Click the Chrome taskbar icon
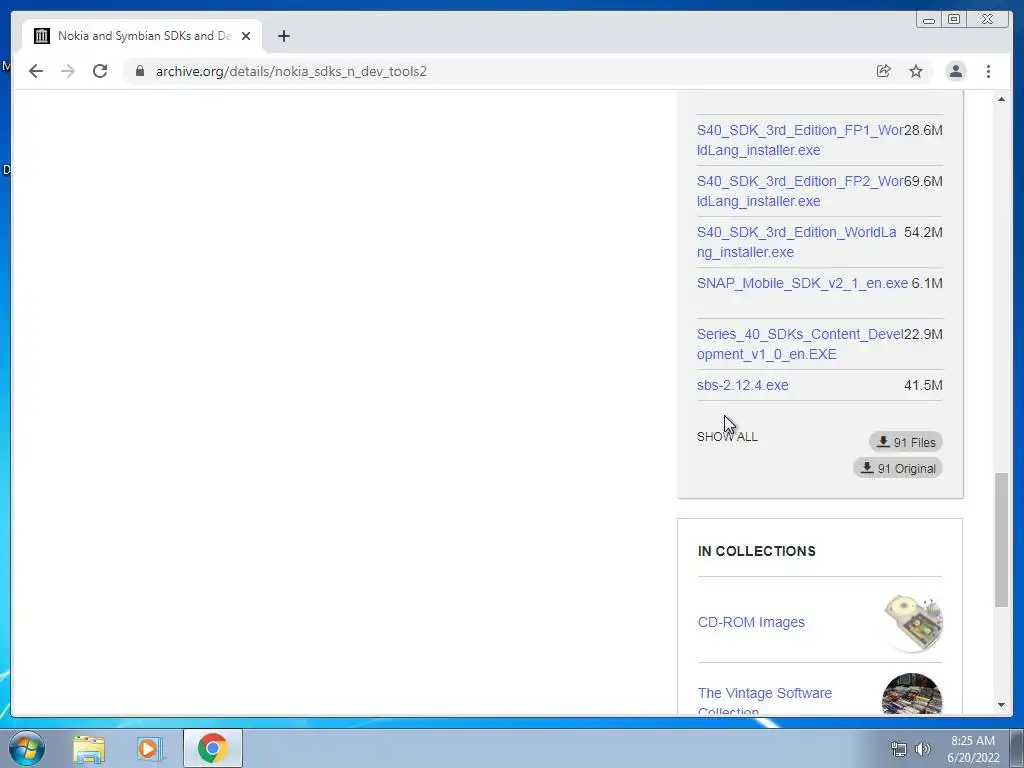1024x768 pixels. [x=213, y=748]
